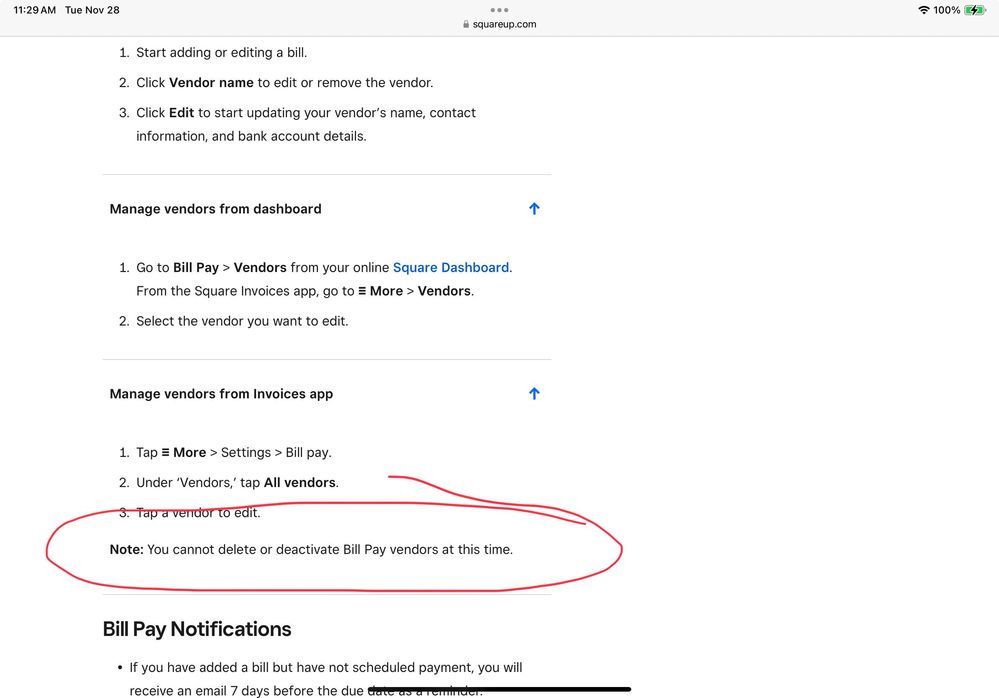Click the note about deleting Bill Pay vendors
The image size is (999, 698).
click(x=311, y=549)
